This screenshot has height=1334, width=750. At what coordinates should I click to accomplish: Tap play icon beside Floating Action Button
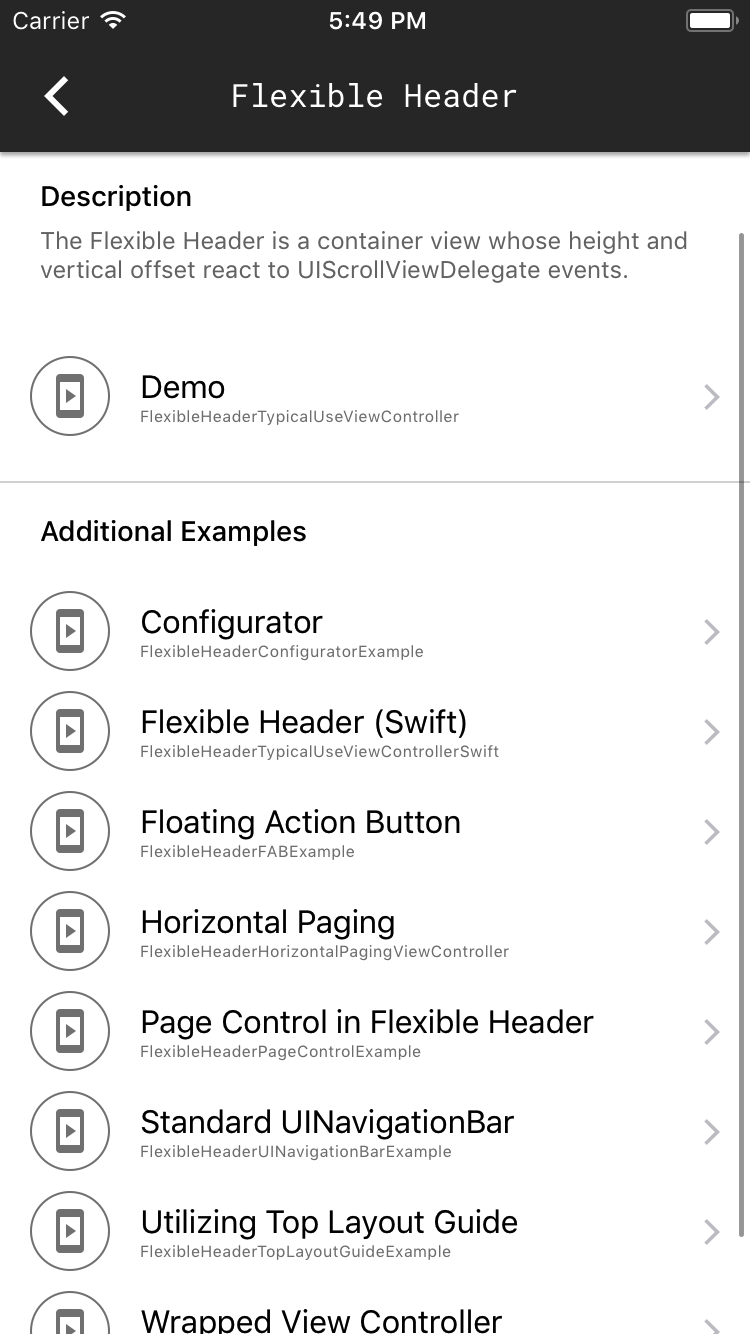tap(70, 831)
